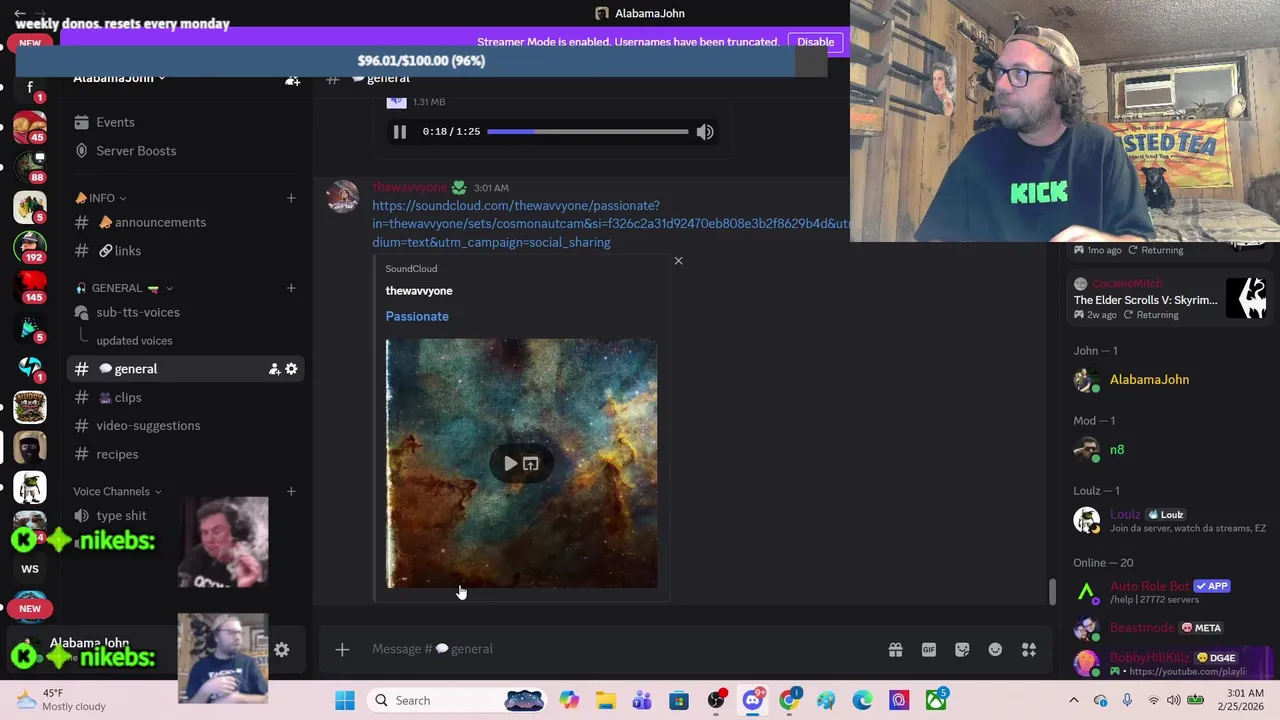Open the links channel
Image resolution: width=1280 pixels, height=720 pixels.
128,251
